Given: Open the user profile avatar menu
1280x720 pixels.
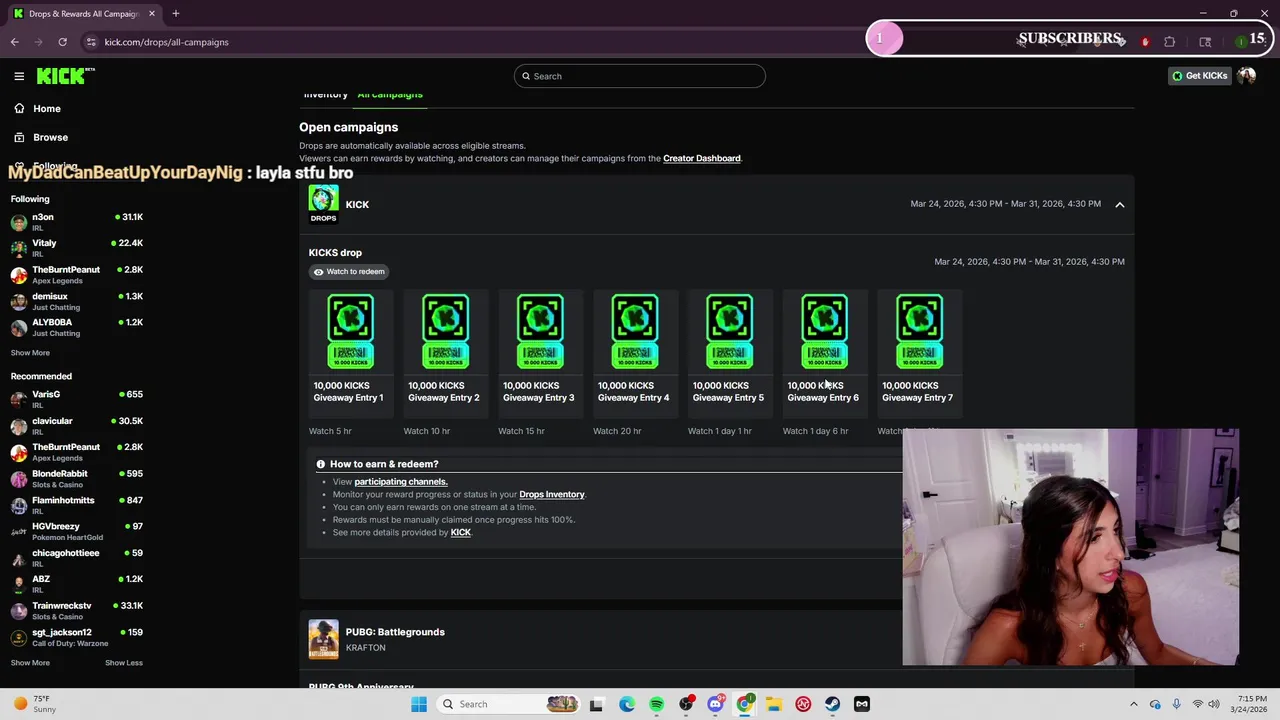Looking at the screenshot, I should point(1246,76).
